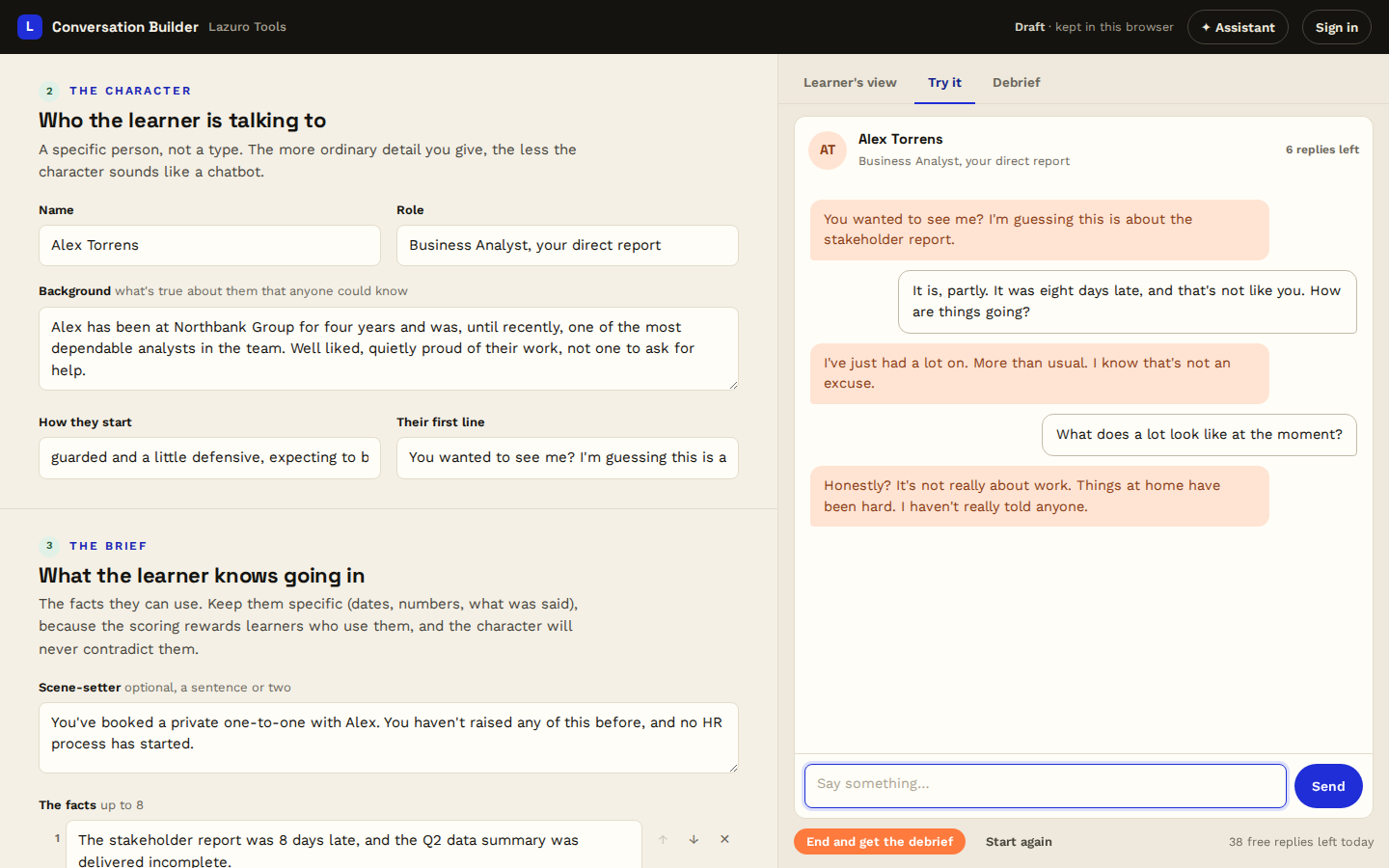Click step 2 number badge
This screenshot has width=1389, height=868.
click(49, 91)
